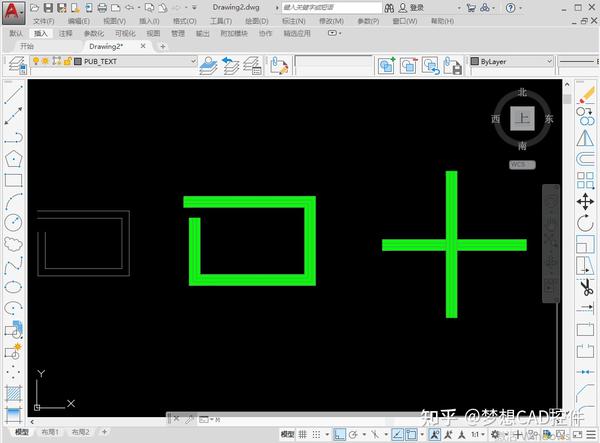
Task: Click the Undo arrow in quick access toolbar
Action: tap(130, 8)
